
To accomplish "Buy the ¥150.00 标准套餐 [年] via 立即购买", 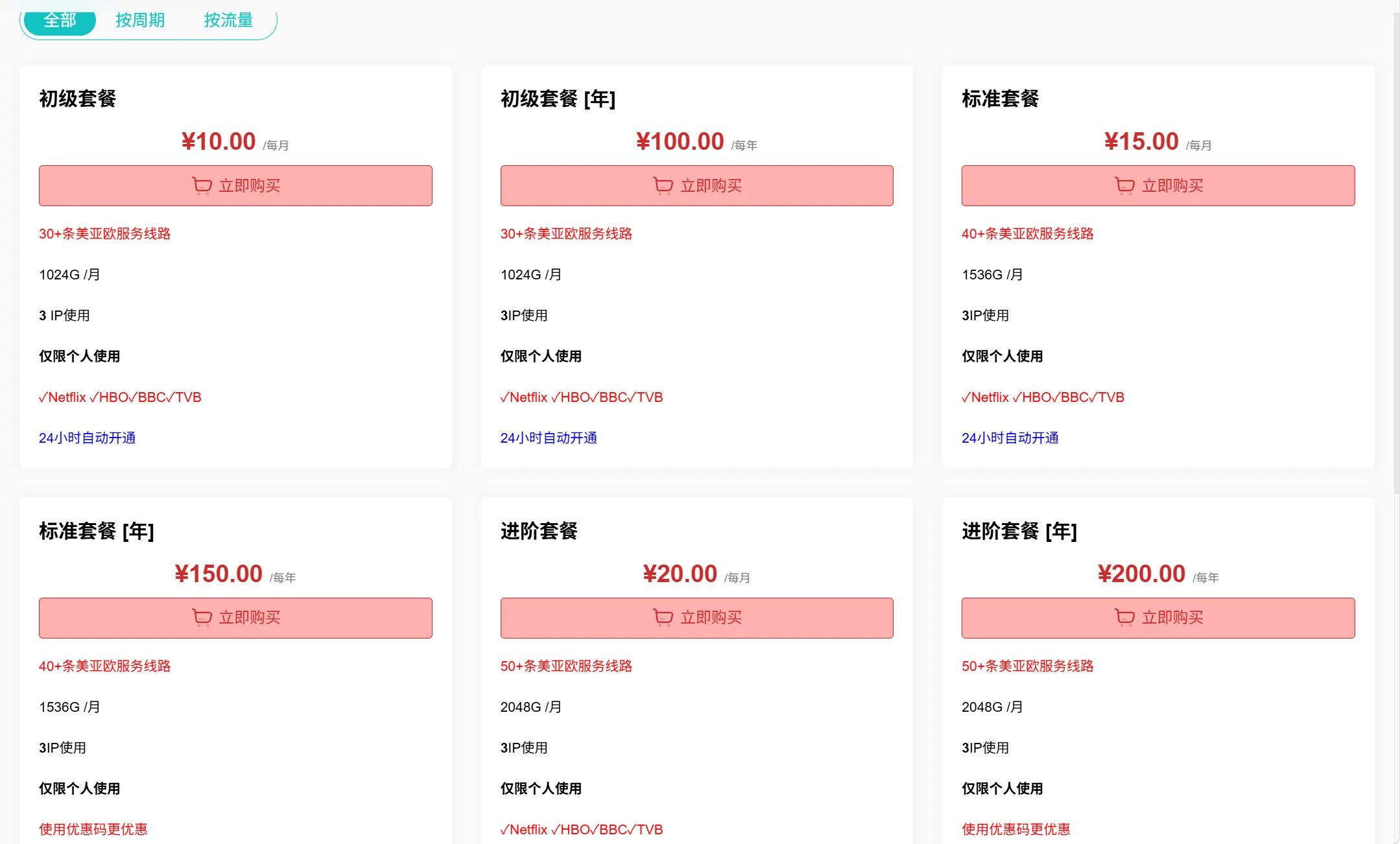I will [235, 618].
